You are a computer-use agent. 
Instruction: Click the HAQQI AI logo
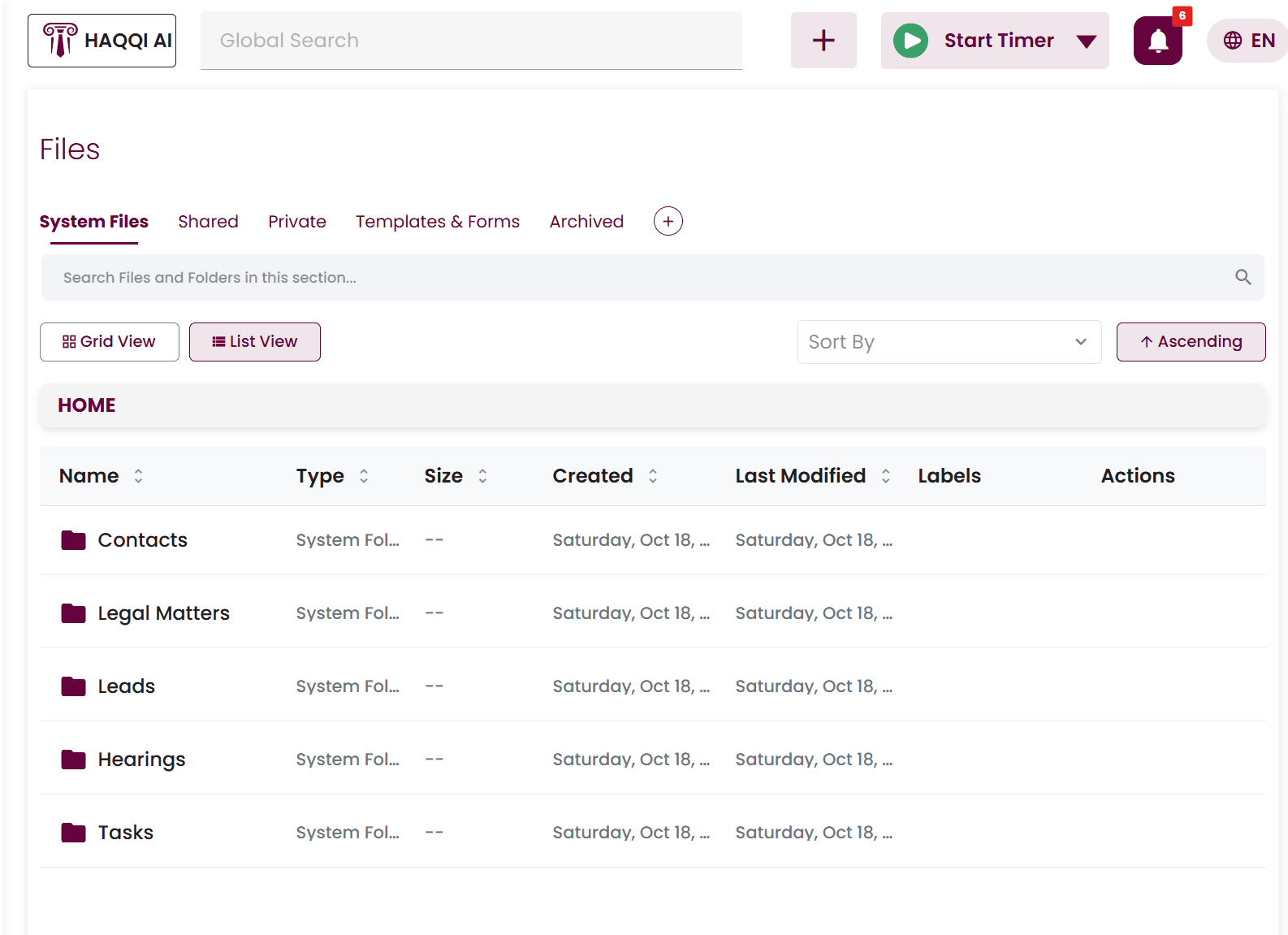102,41
